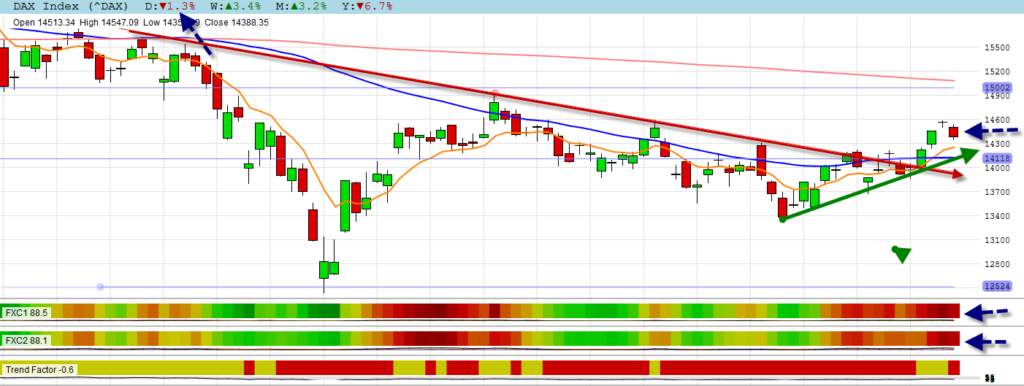The image size is (1024, 386).
Task: Click the green uptrend arrow head
Action: click(969, 154)
